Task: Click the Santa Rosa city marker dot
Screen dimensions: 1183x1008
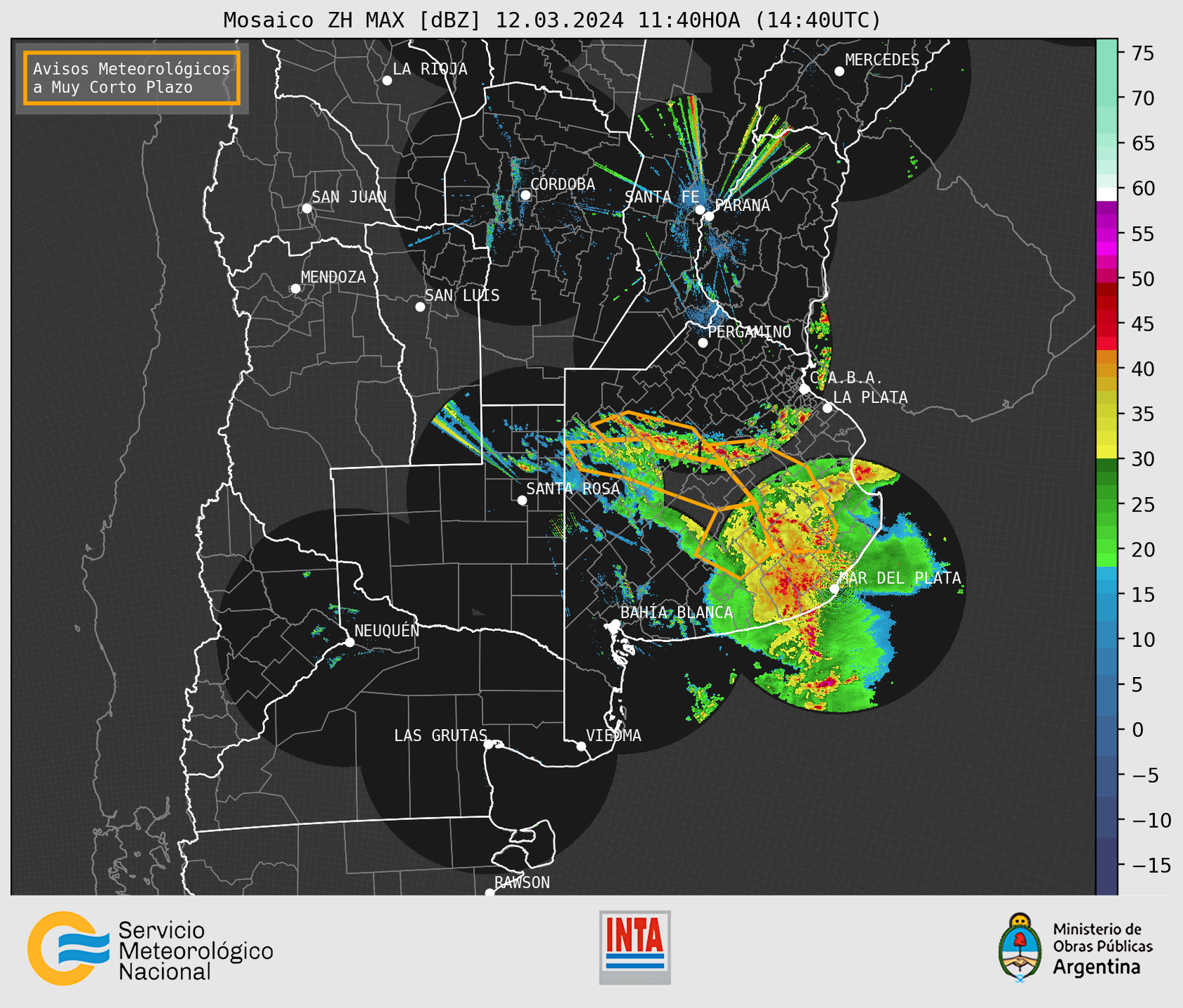Action: (522, 500)
